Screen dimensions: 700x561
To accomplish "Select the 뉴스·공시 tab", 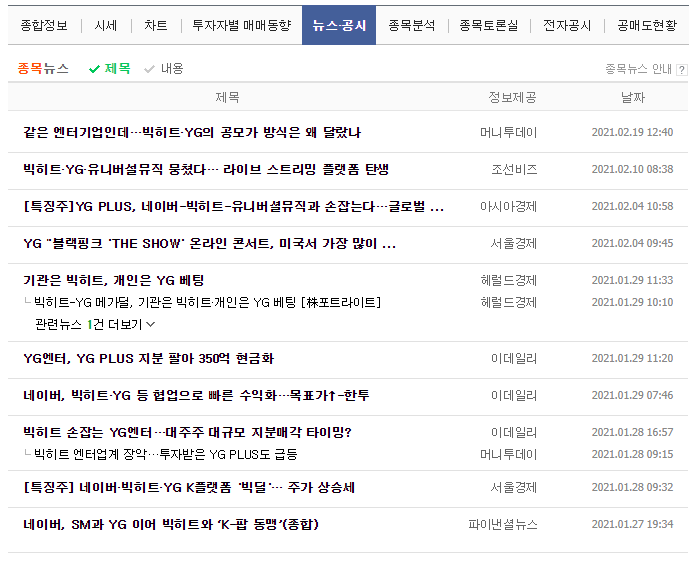I will (339, 25).
